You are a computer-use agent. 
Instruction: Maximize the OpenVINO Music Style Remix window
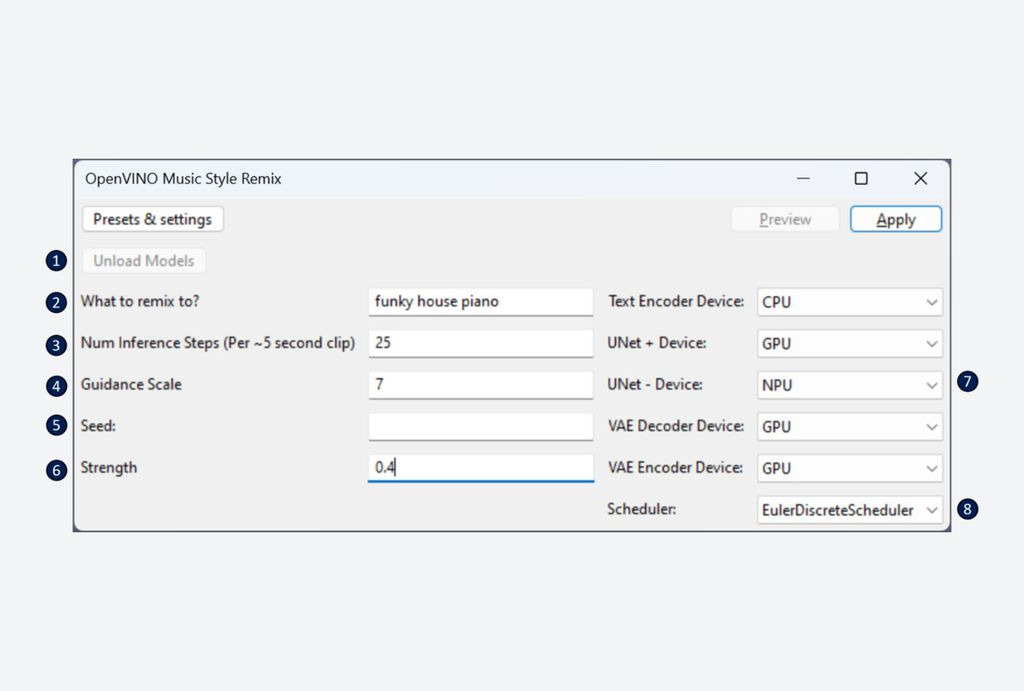click(x=861, y=178)
